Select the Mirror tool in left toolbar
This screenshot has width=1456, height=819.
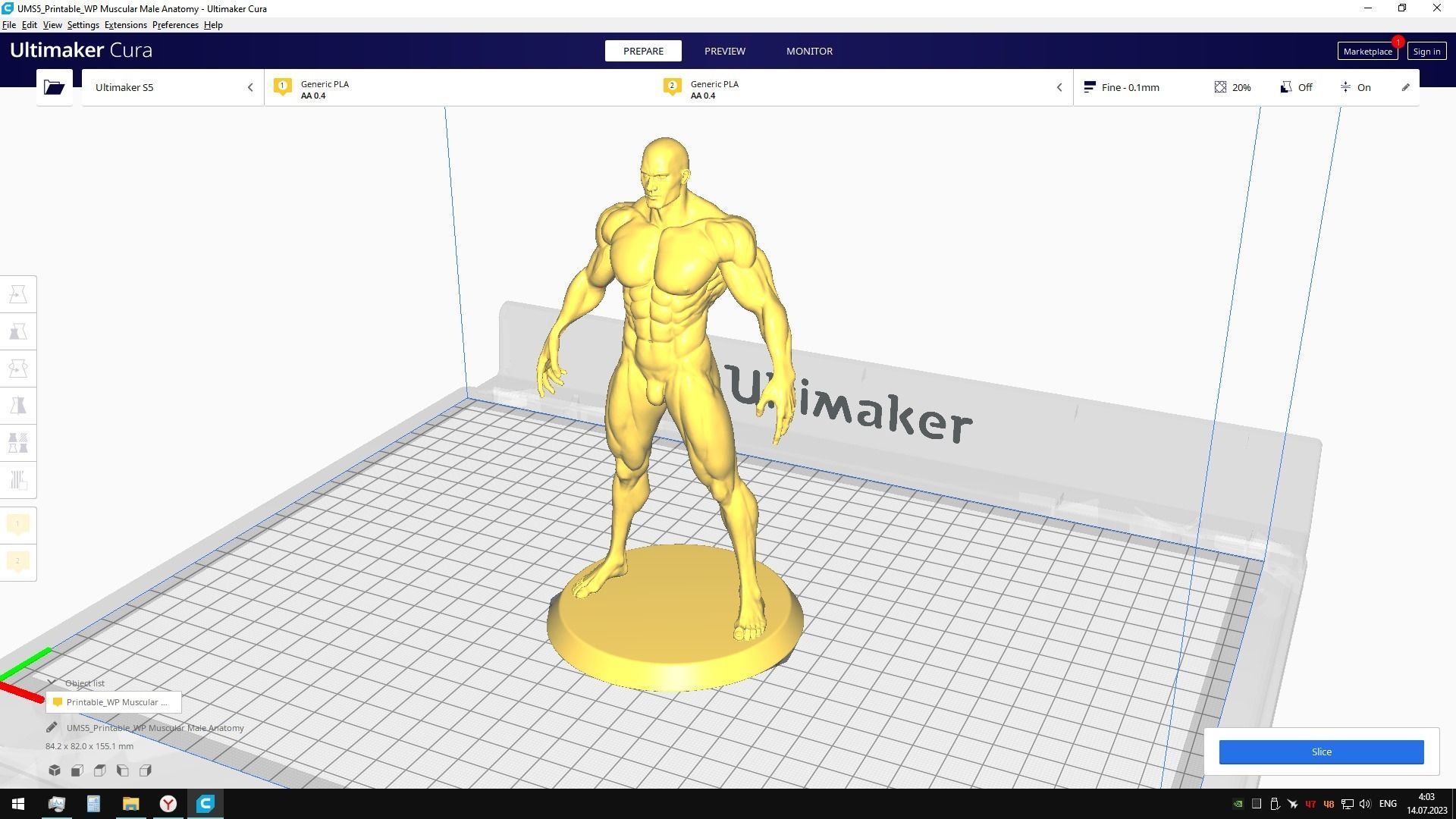click(18, 406)
